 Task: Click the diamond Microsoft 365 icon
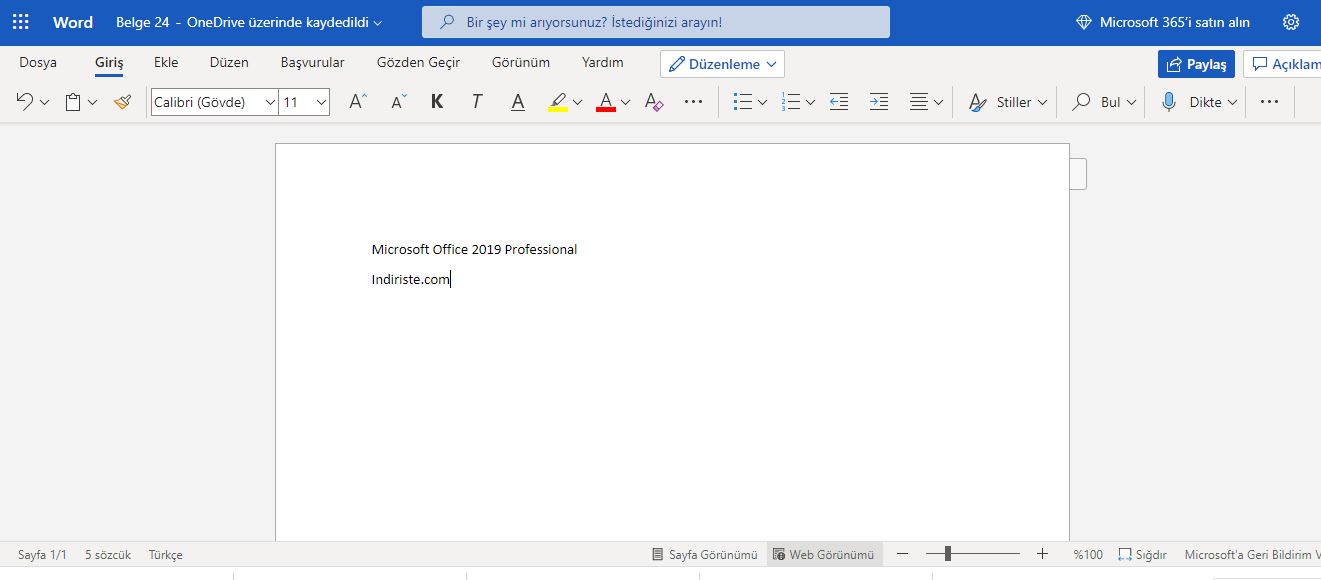click(x=1084, y=22)
